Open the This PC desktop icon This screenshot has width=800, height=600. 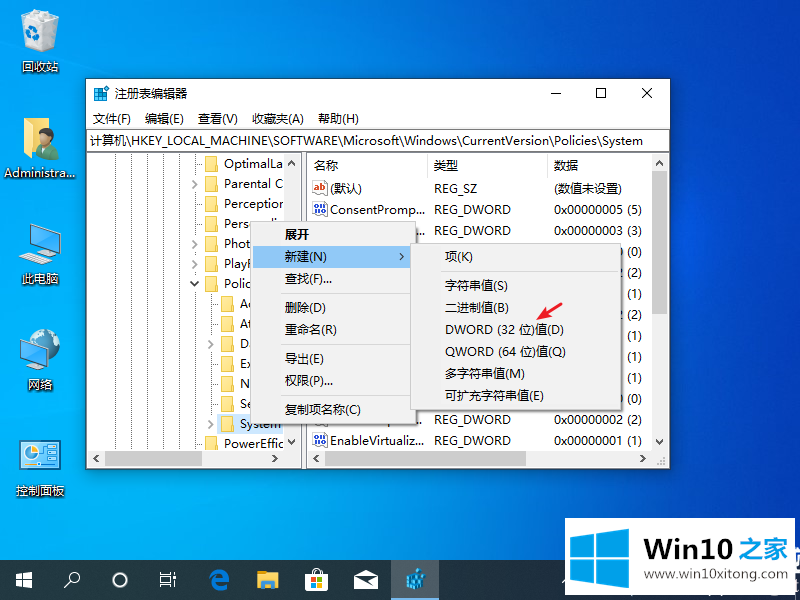point(40,254)
